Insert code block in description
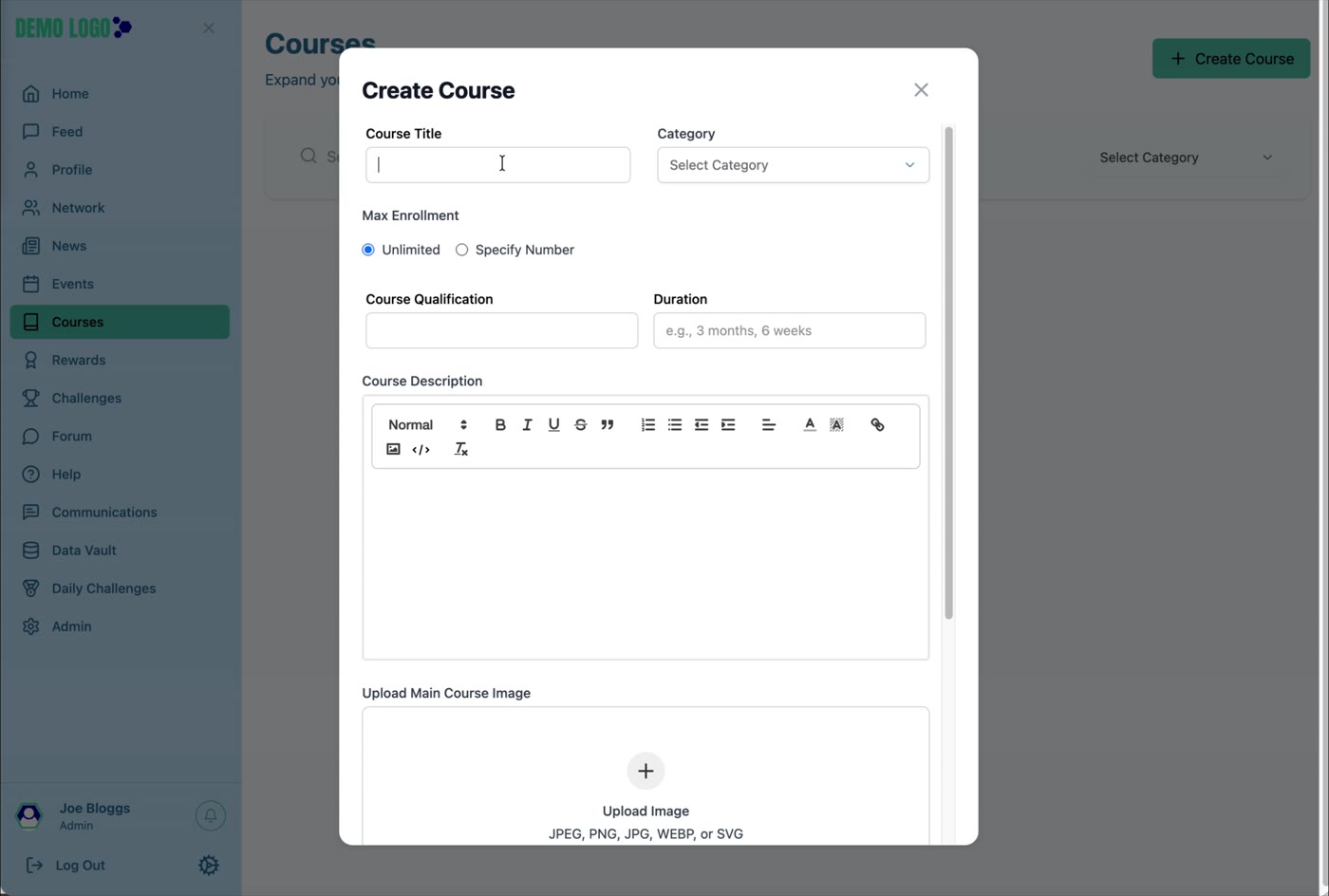 pyautogui.click(x=421, y=449)
